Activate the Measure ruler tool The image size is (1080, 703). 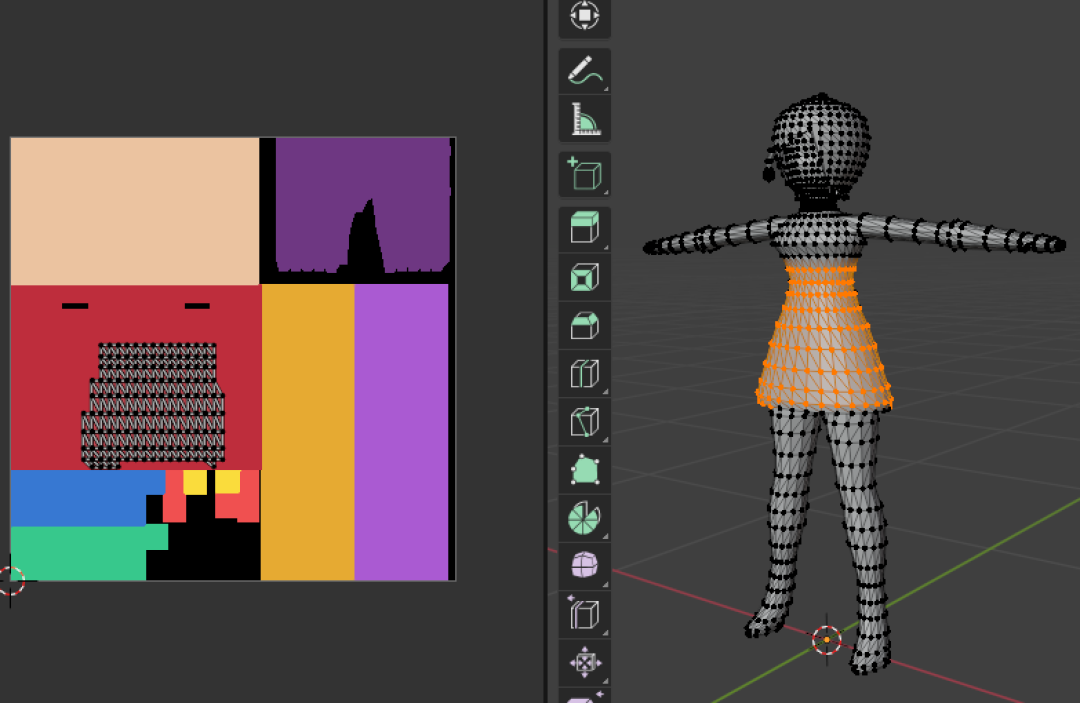coord(584,119)
